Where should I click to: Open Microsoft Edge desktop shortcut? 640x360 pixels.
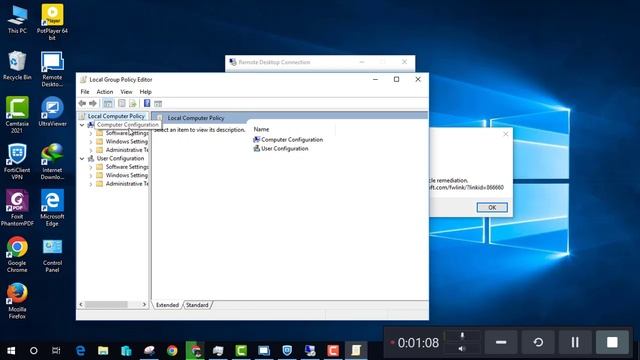pyautogui.click(x=52, y=208)
